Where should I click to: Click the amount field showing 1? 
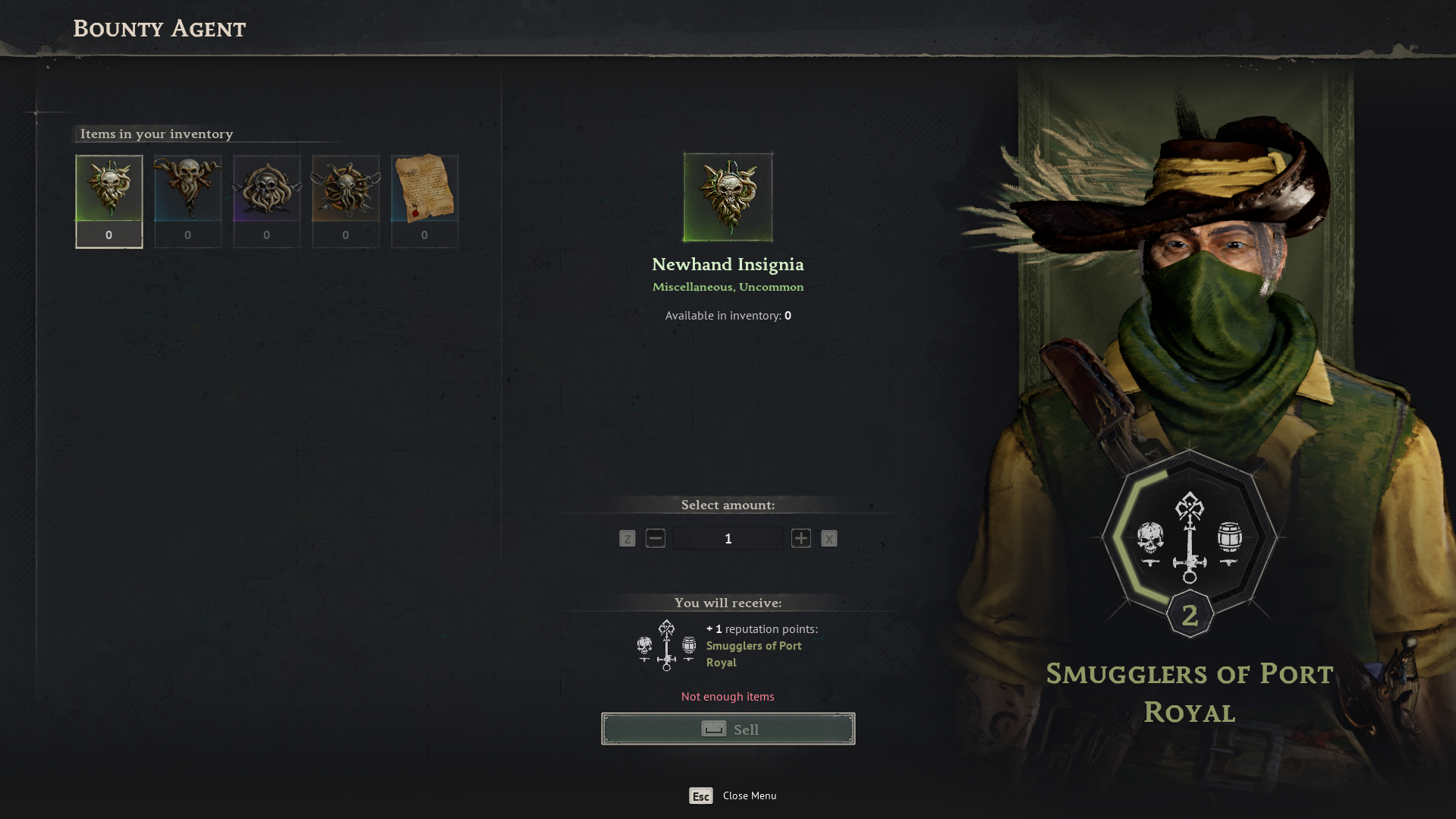pos(728,538)
